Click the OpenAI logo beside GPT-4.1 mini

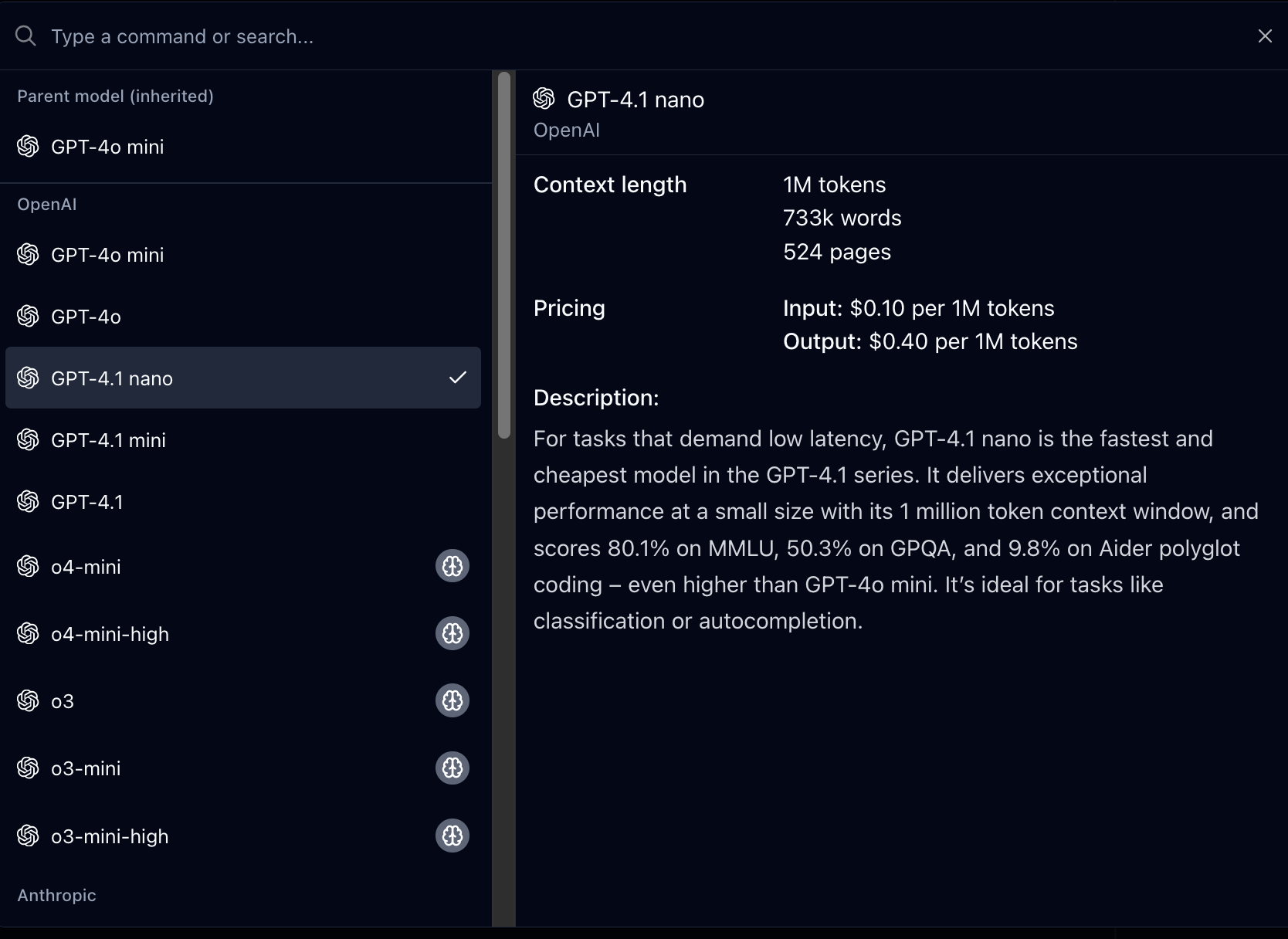point(28,439)
